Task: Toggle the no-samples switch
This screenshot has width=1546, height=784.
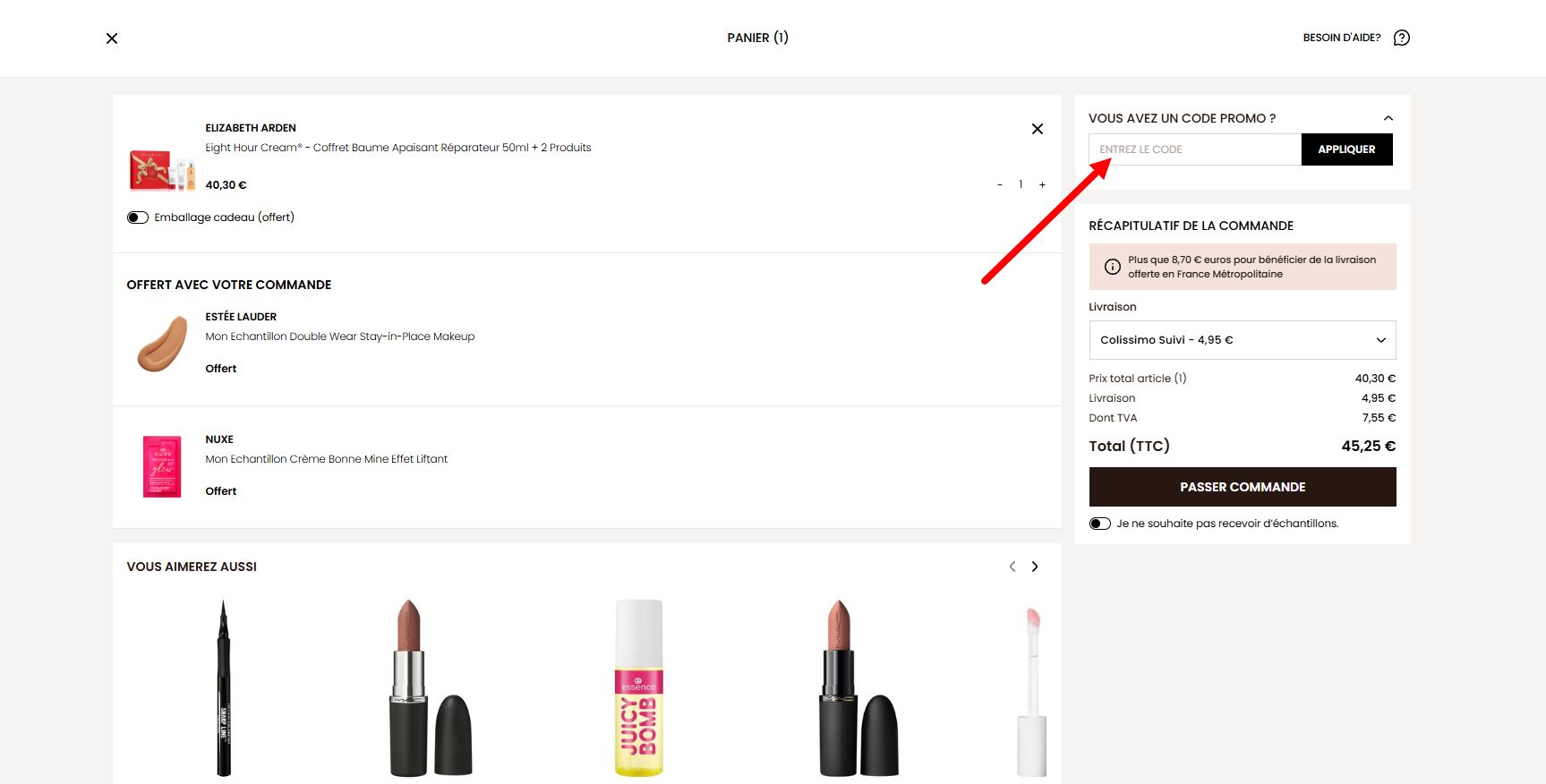Action: 1100,524
